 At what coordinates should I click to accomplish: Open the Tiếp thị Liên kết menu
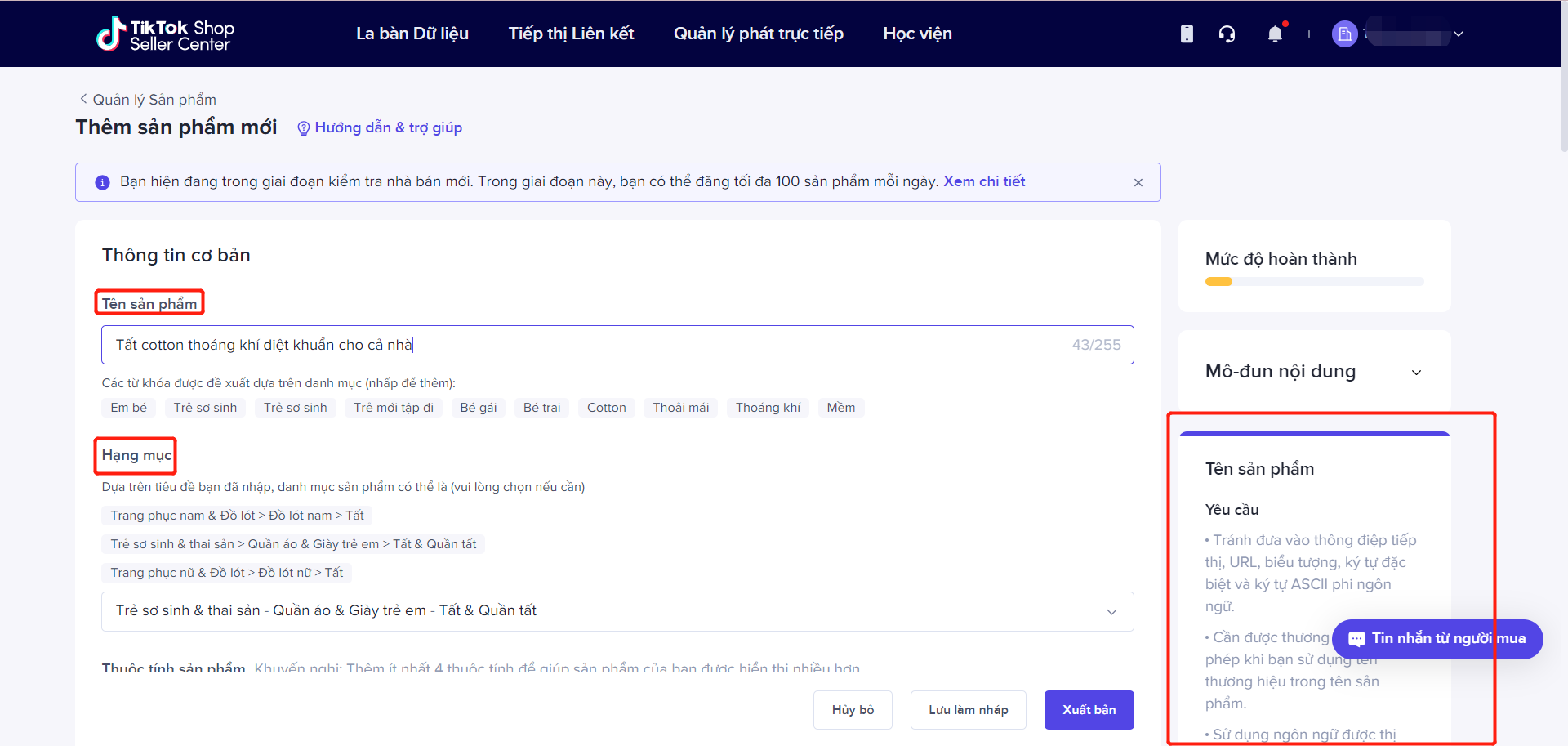(571, 34)
